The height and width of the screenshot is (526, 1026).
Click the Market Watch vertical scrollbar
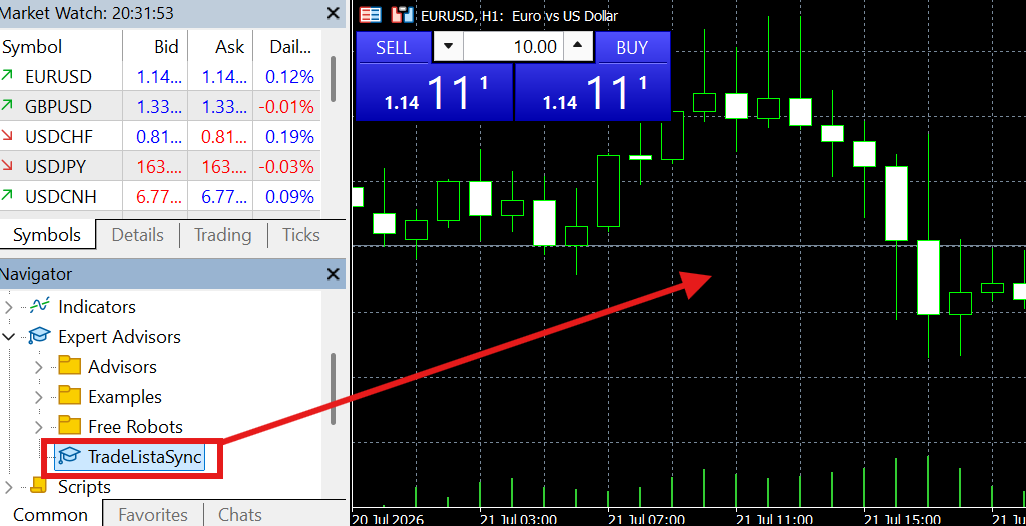(334, 79)
